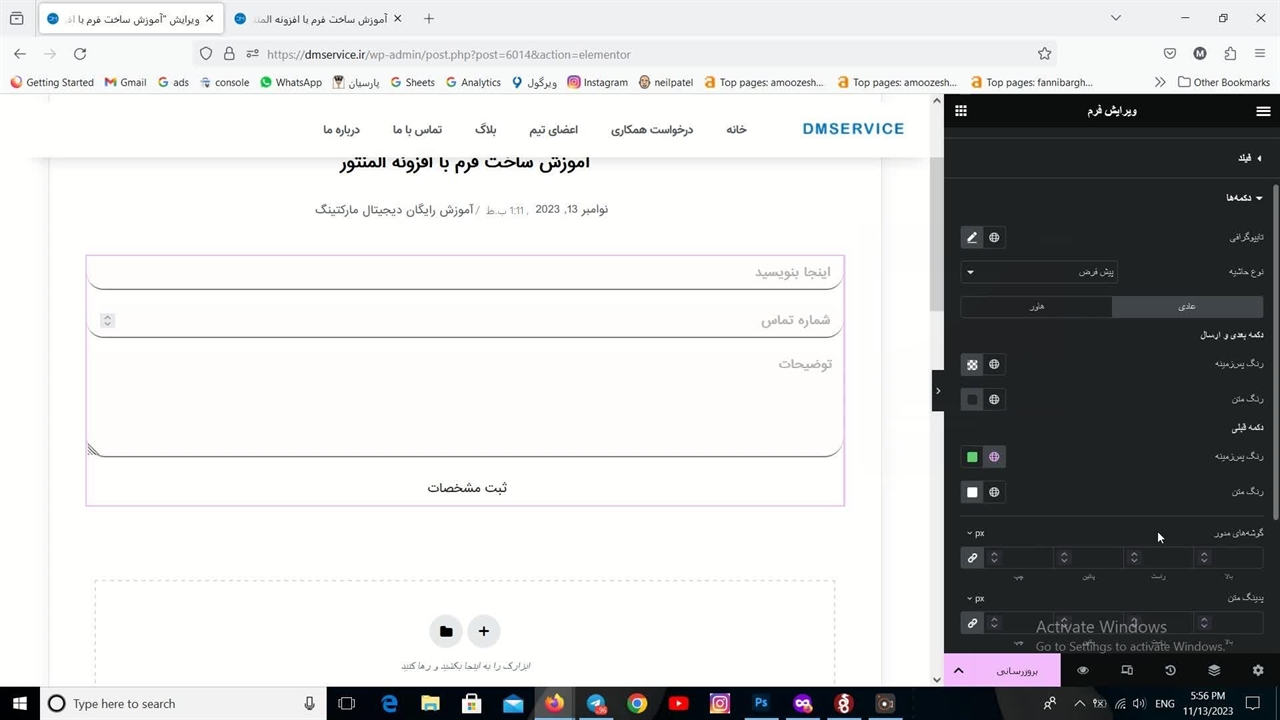This screenshot has width=1280, height=720.
Task: Expand the فیلد section
Action: (x=1250, y=158)
